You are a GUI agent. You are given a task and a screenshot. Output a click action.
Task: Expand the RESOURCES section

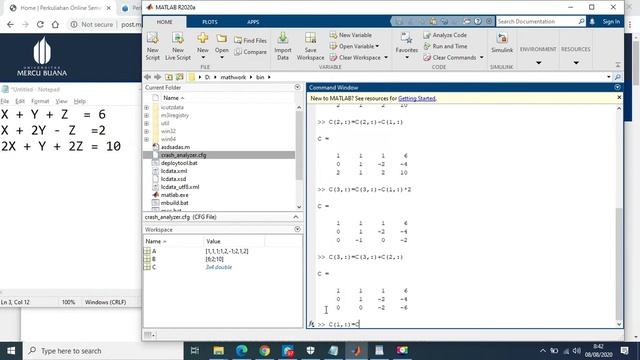[x=576, y=62]
